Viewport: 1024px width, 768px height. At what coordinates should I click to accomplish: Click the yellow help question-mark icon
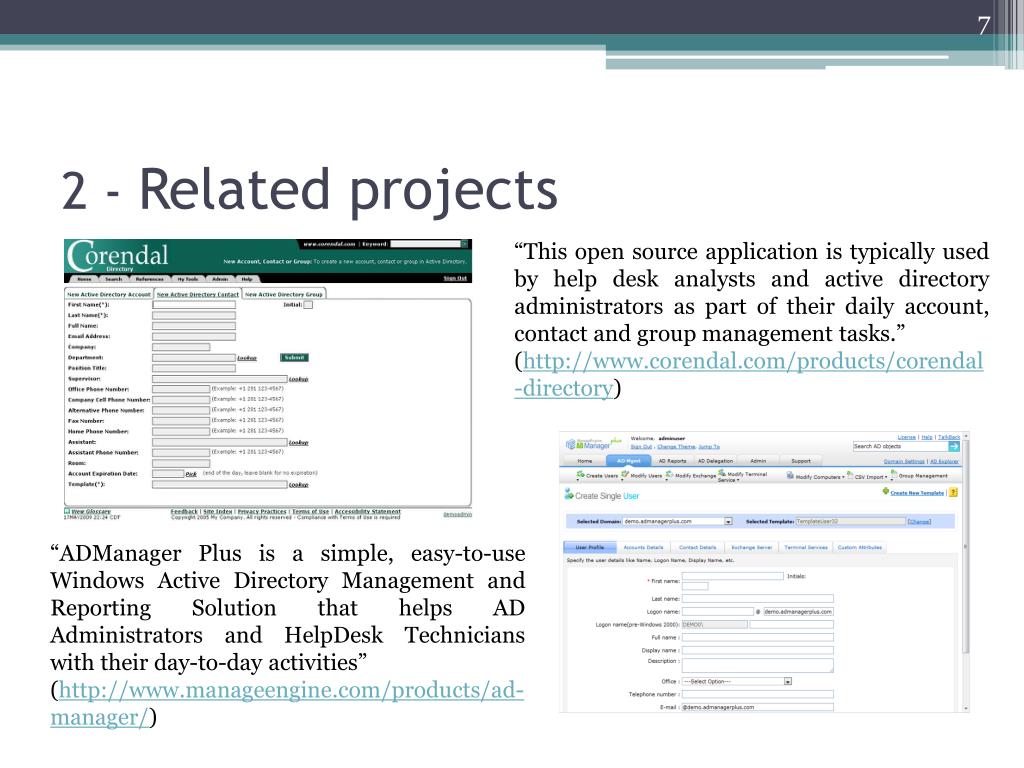[953, 492]
